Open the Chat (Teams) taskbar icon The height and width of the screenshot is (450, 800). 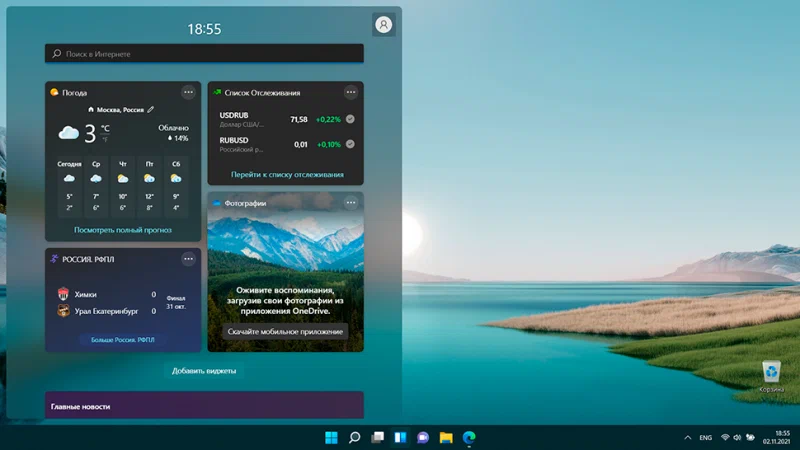(423, 437)
